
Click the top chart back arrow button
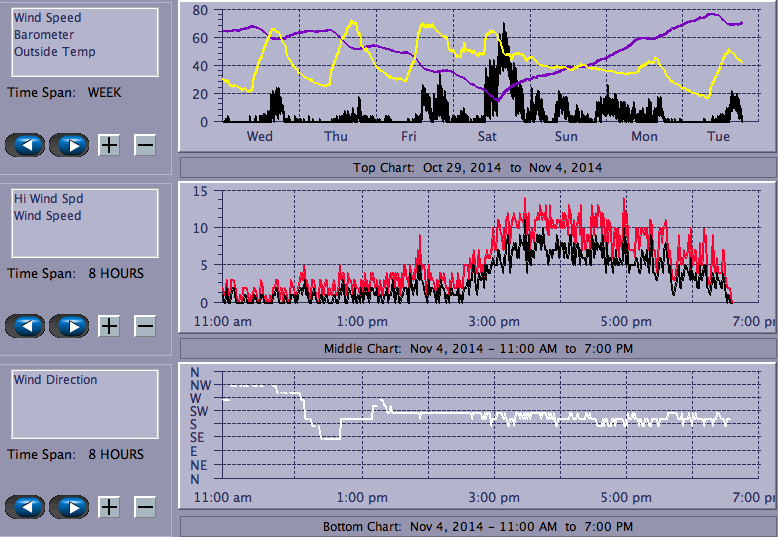(25, 145)
